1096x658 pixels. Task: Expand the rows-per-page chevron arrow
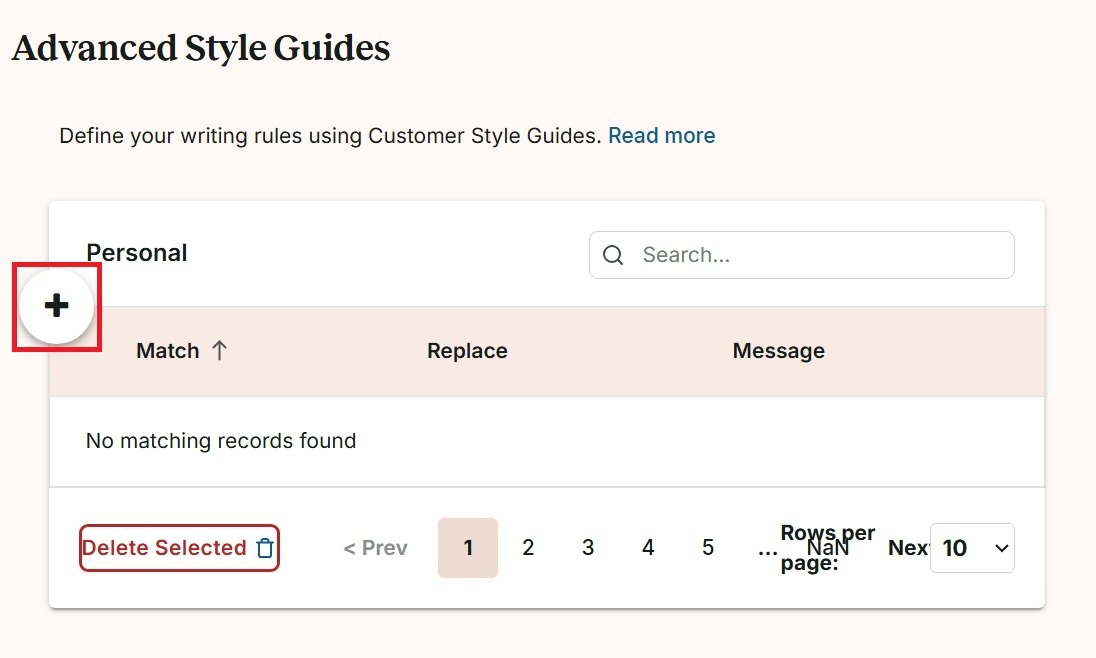(x=1001, y=548)
